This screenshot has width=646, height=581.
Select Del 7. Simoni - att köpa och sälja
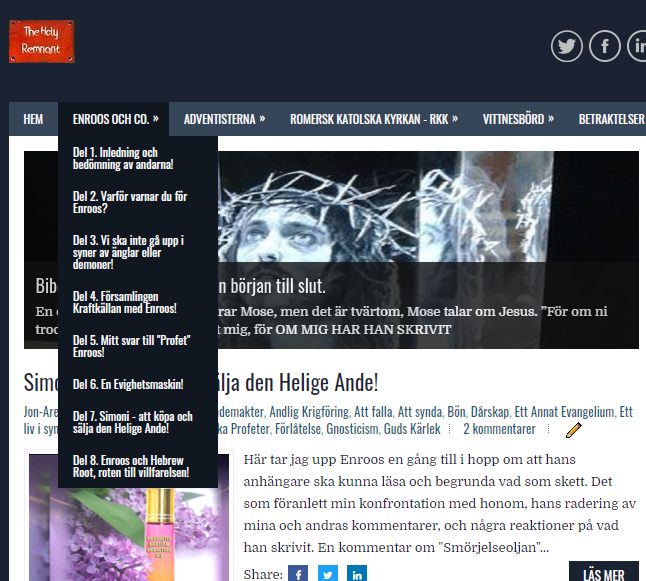133,422
